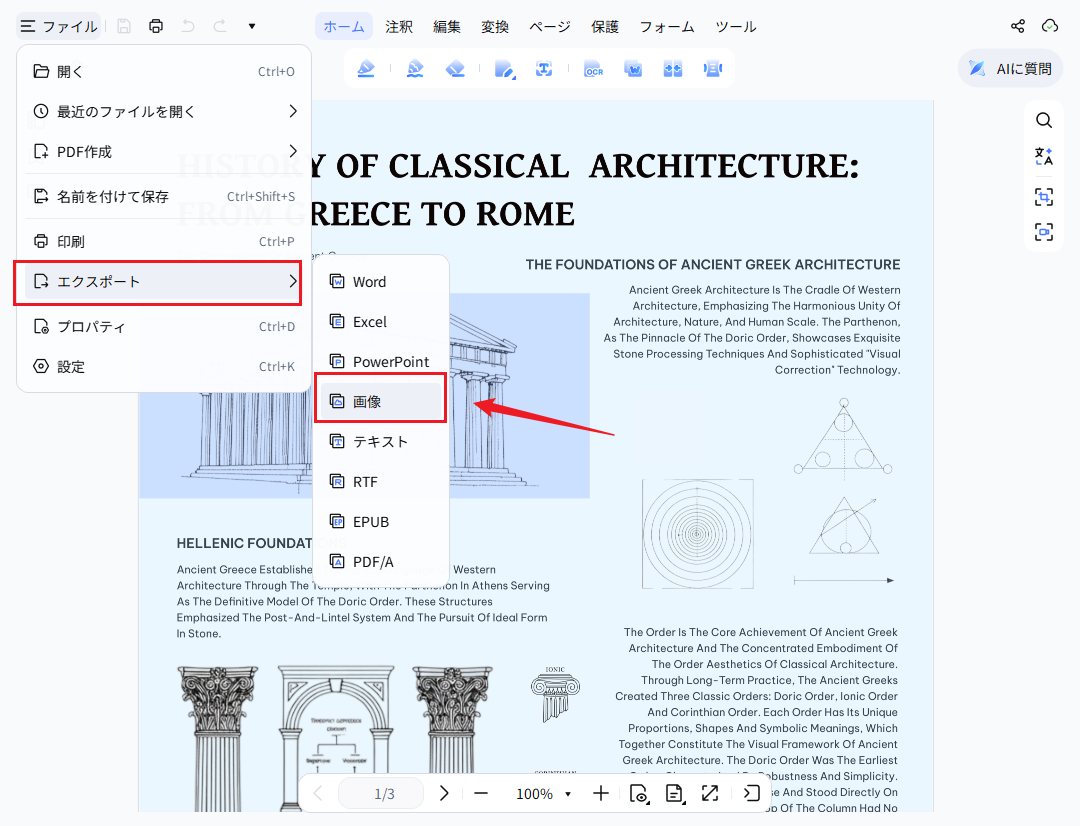Click the redo arrow icon
The image size is (1080, 826).
220,26
